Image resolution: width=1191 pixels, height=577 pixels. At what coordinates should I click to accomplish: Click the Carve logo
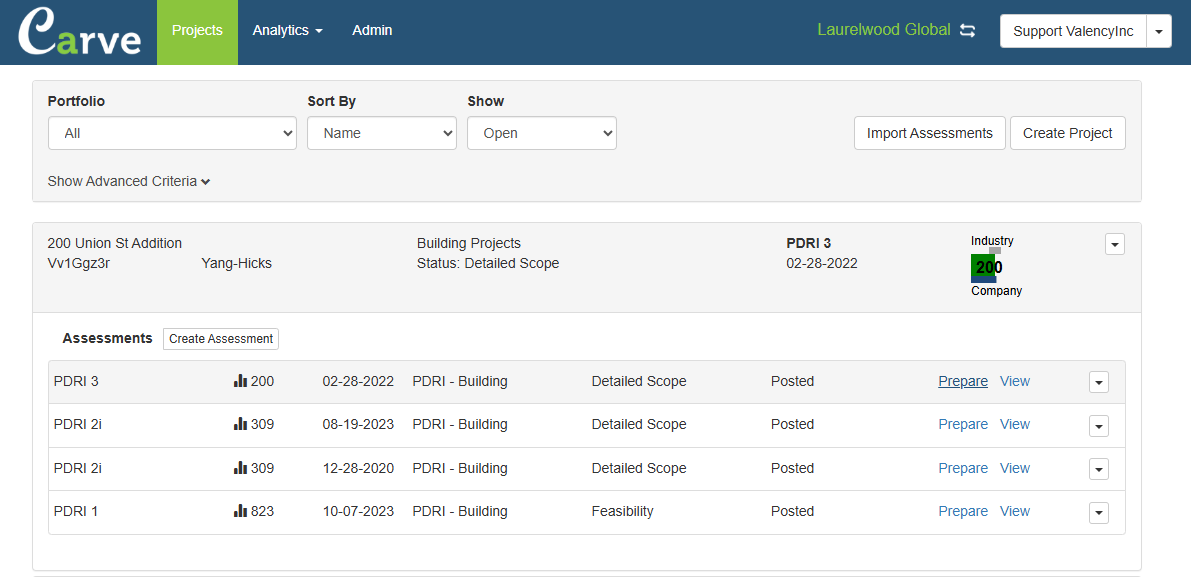pos(79,32)
